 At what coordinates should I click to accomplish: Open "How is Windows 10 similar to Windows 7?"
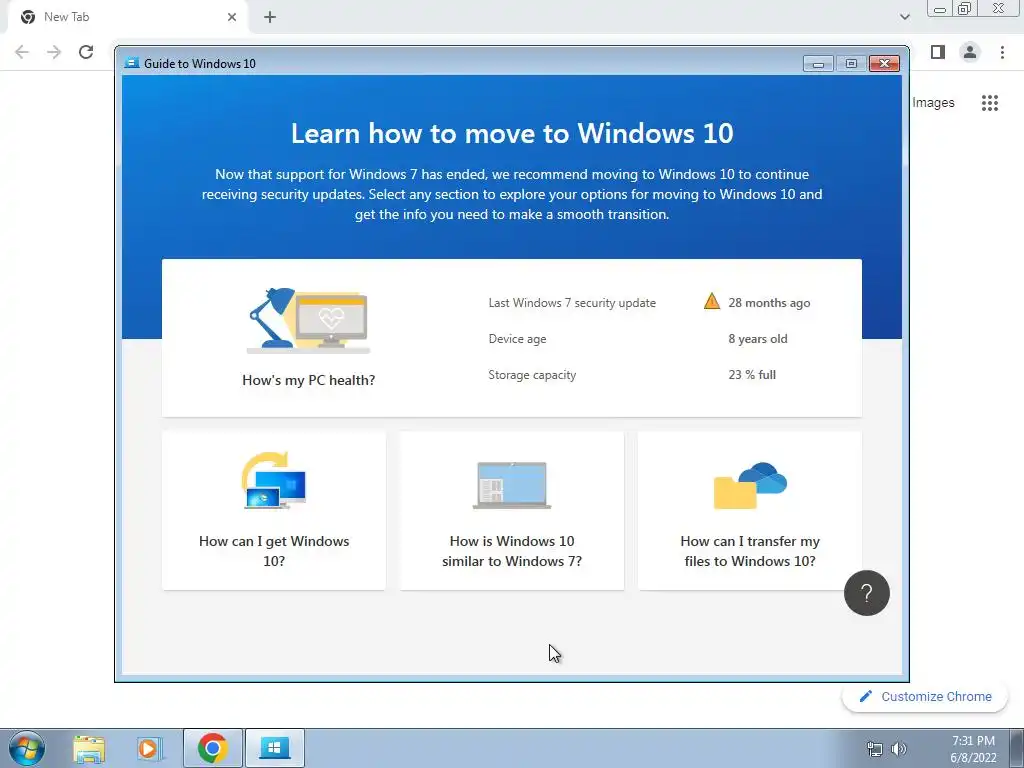click(512, 511)
